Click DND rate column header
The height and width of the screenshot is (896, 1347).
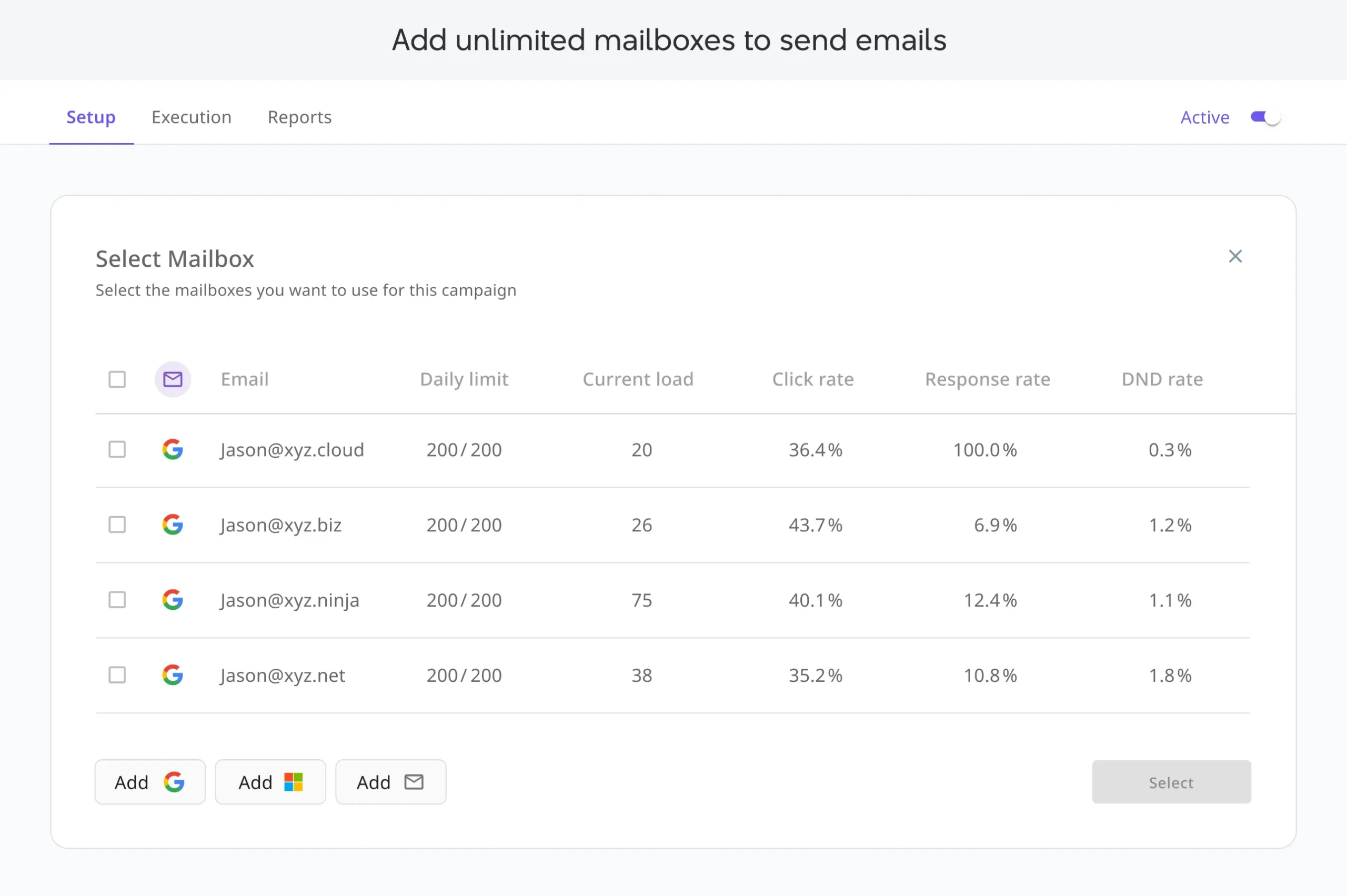(1161, 379)
